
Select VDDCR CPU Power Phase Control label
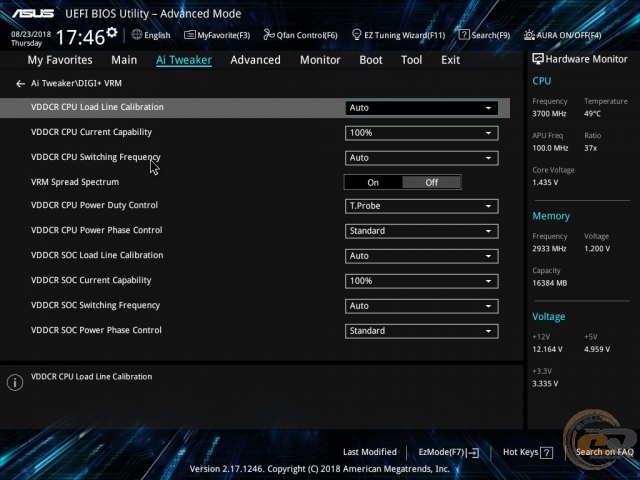pos(97,230)
